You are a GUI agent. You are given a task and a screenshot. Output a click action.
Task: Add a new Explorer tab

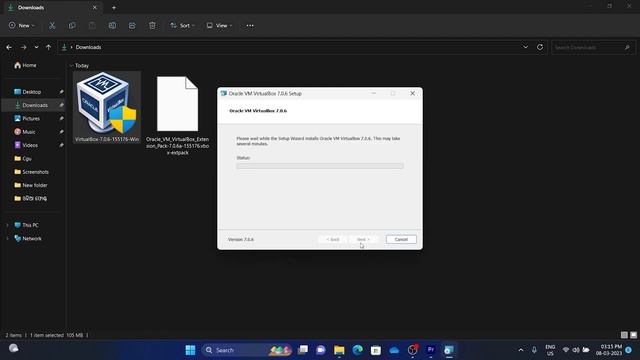[x=114, y=7]
